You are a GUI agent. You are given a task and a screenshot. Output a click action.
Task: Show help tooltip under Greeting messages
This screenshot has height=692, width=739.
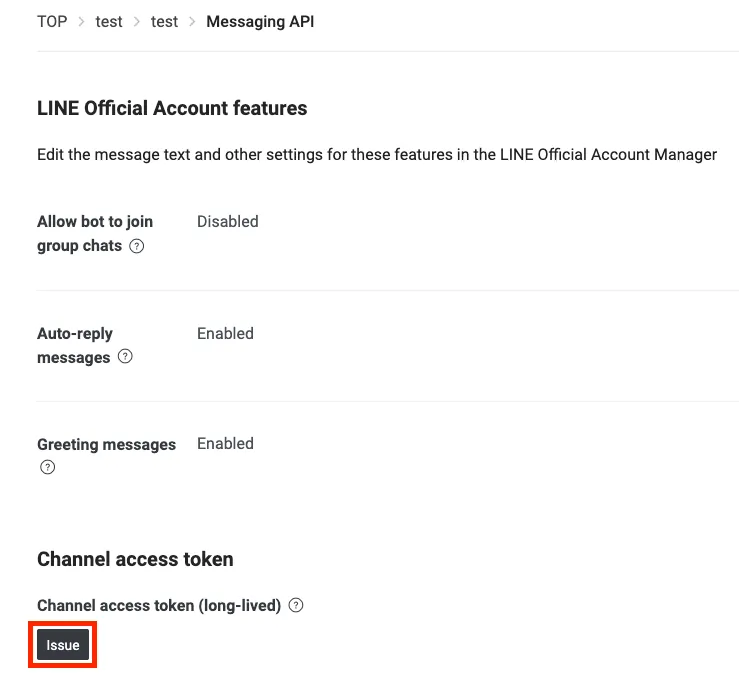(x=47, y=467)
